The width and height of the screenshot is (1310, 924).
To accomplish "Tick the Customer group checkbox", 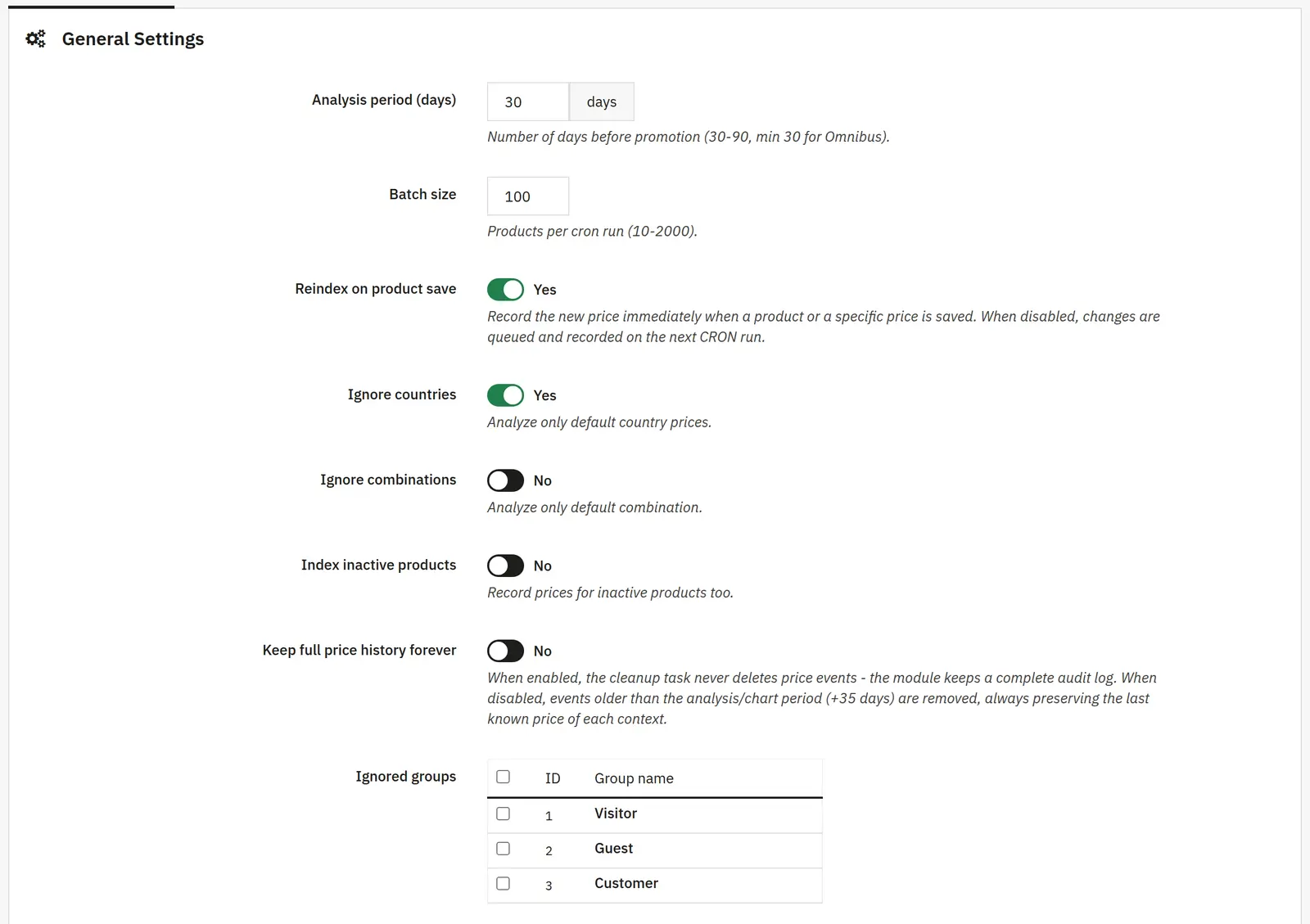I will pyautogui.click(x=504, y=884).
